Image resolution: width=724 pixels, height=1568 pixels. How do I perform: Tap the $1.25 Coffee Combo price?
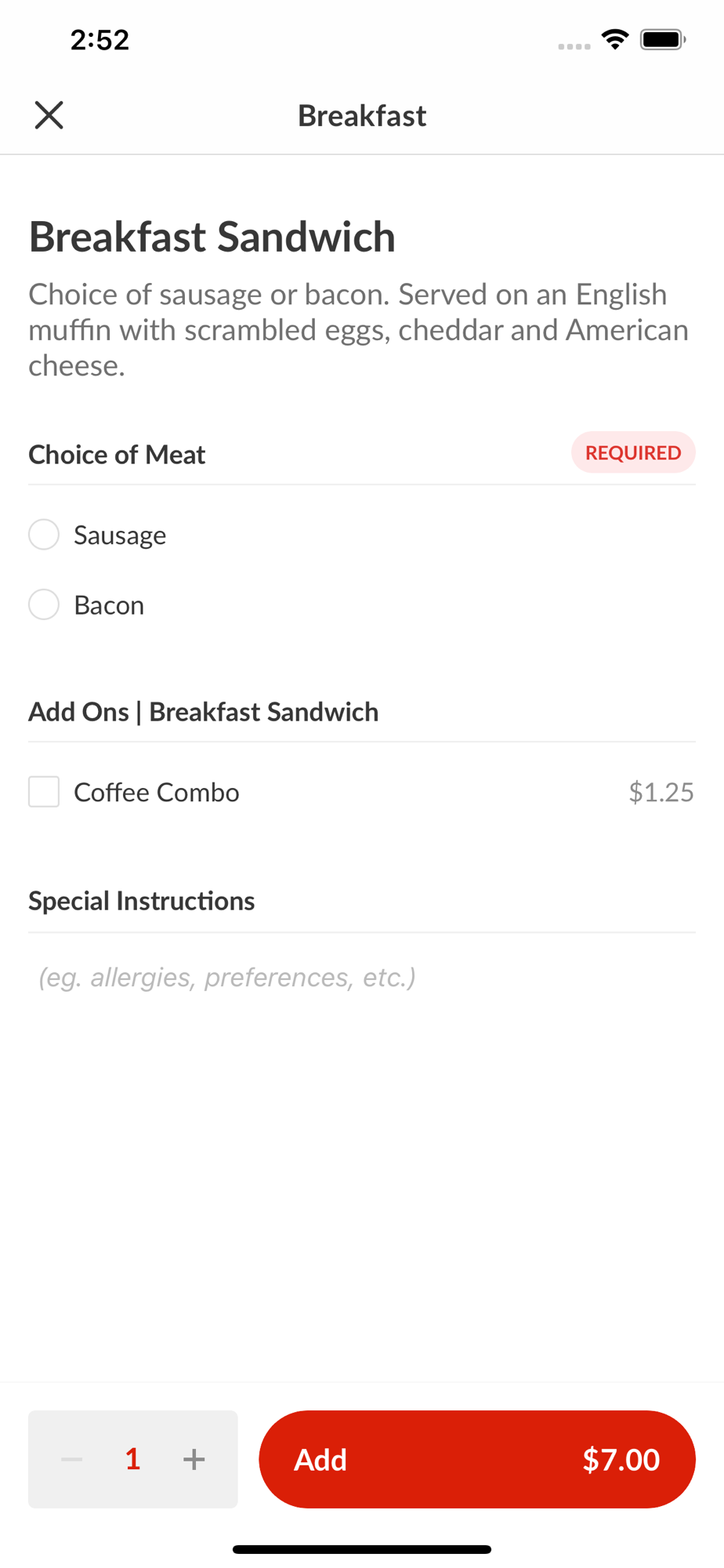(661, 793)
